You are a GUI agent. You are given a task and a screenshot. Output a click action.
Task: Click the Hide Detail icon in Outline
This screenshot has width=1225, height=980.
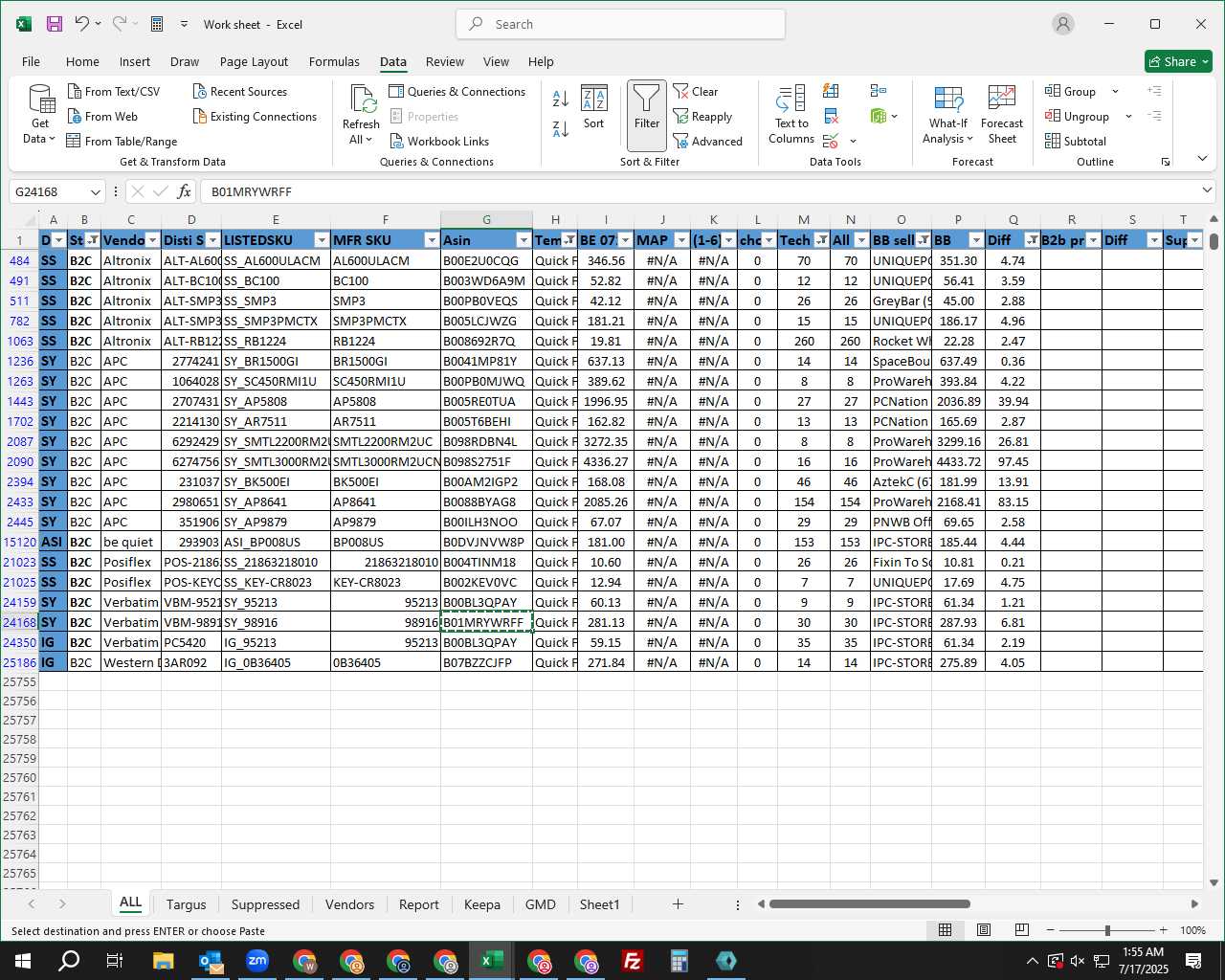(1155, 117)
